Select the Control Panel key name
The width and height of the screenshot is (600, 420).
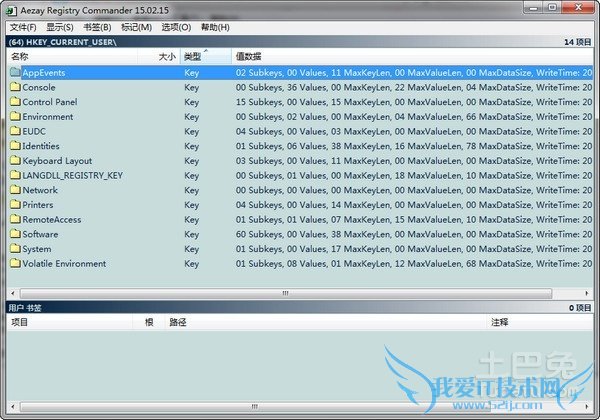(50, 102)
